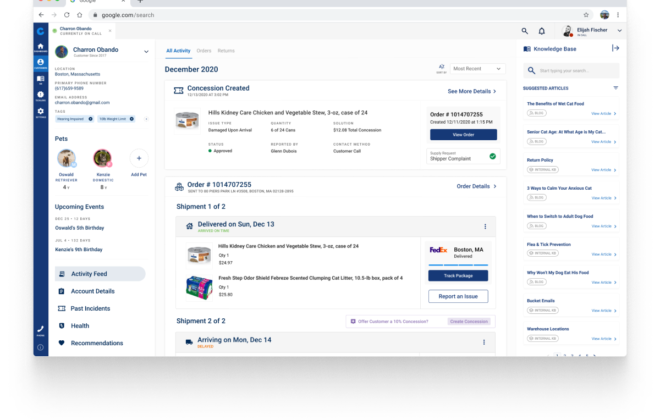This screenshot has height=420, width=660.
Task: Click the View Order button
Action: click(463, 135)
